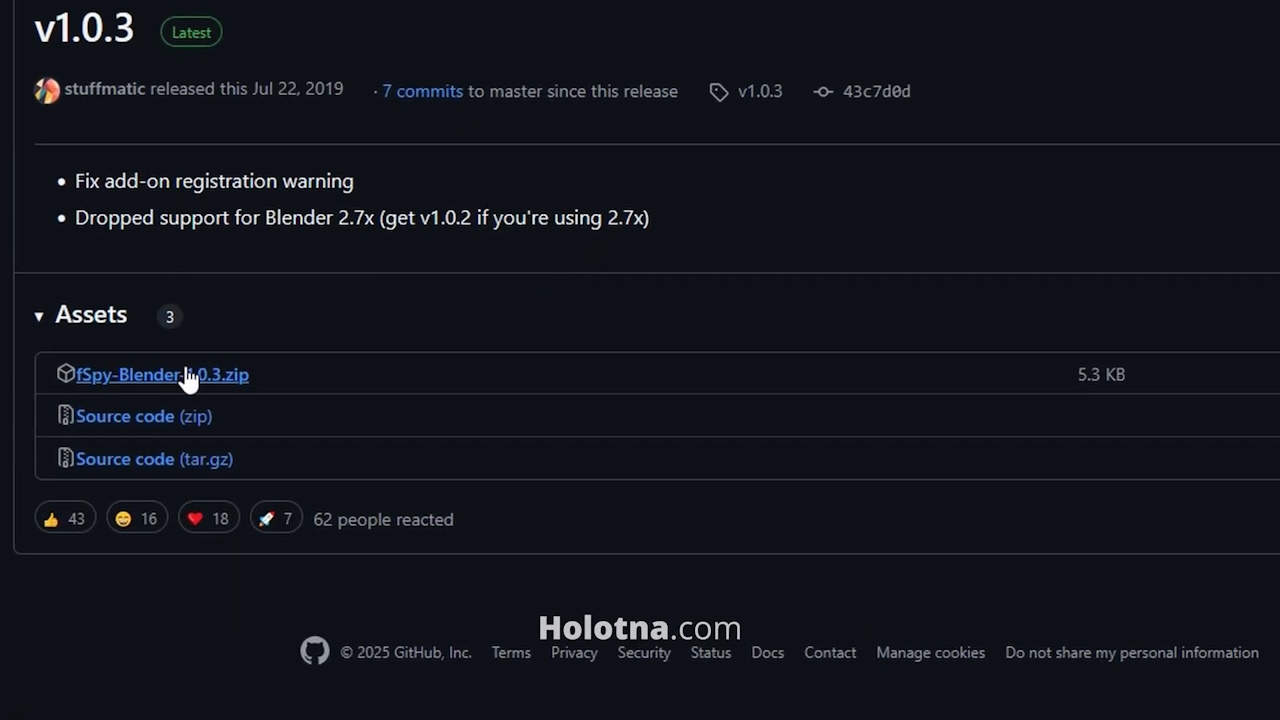Open the Docs footer link

tap(768, 652)
